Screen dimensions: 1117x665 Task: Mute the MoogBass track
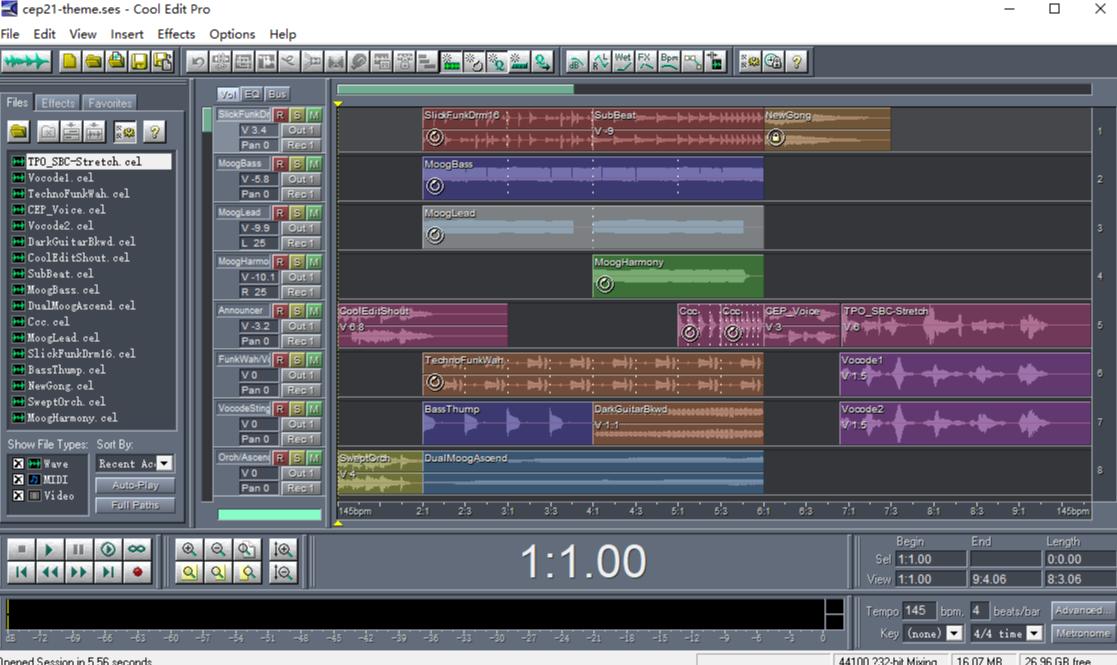click(314, 164)
